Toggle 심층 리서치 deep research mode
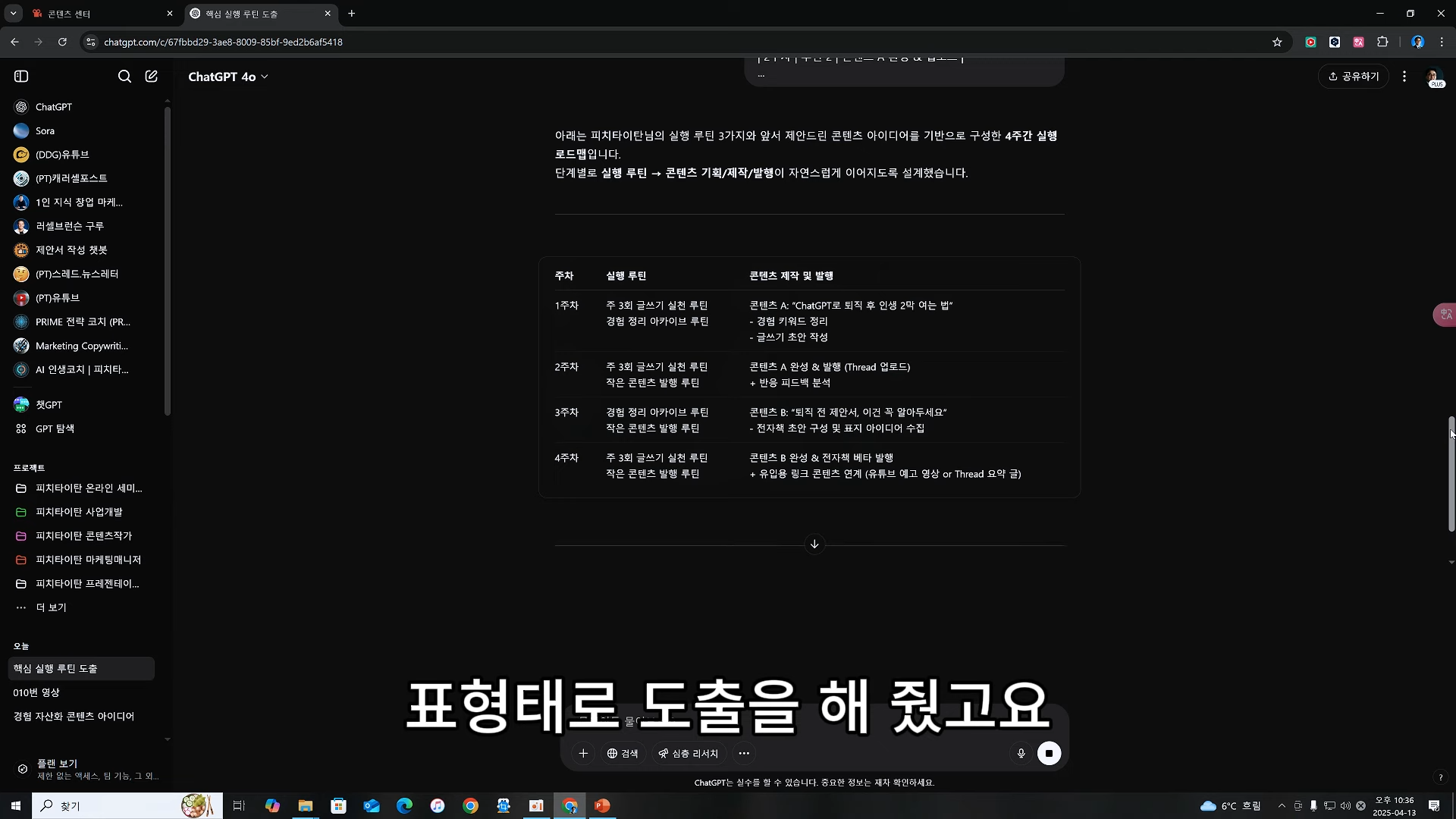 point(689,753)
